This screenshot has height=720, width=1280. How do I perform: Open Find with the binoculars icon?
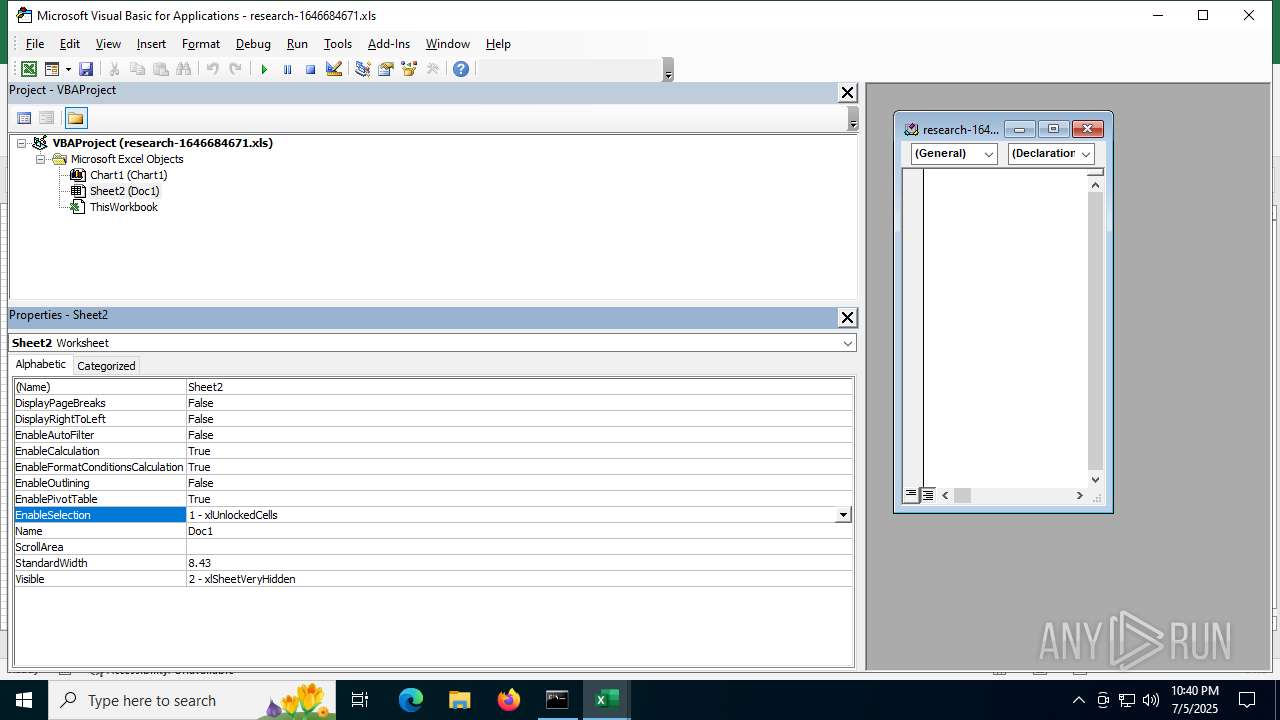183,69
